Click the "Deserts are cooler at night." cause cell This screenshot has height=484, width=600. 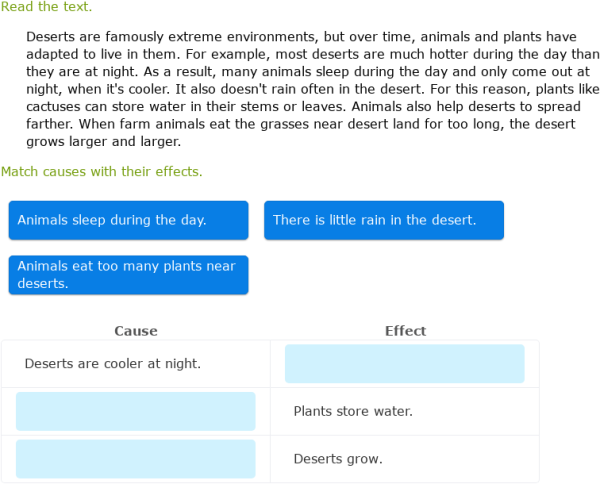pos(112,364)
